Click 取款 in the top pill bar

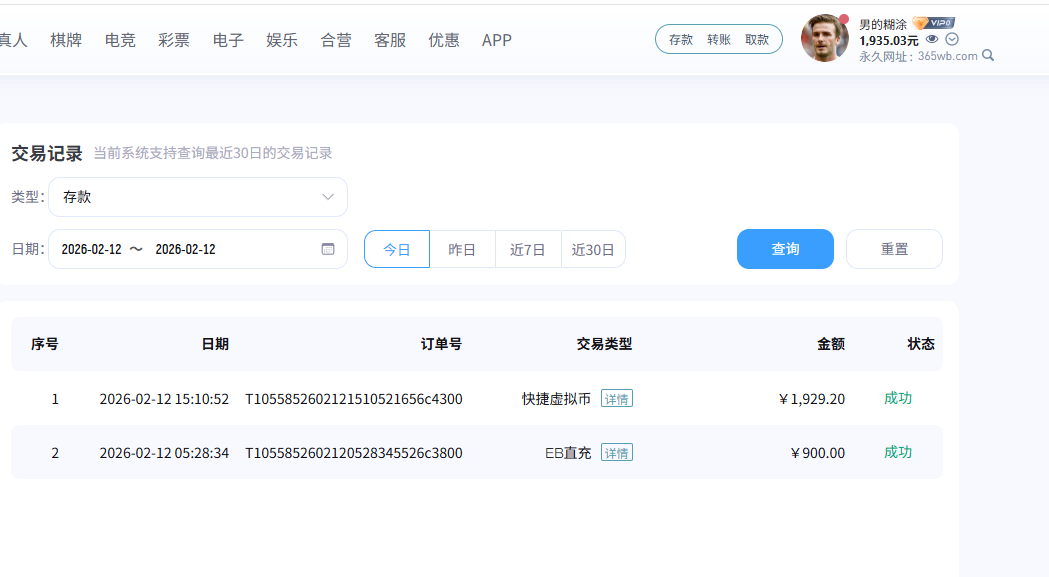tap(757, 40)
